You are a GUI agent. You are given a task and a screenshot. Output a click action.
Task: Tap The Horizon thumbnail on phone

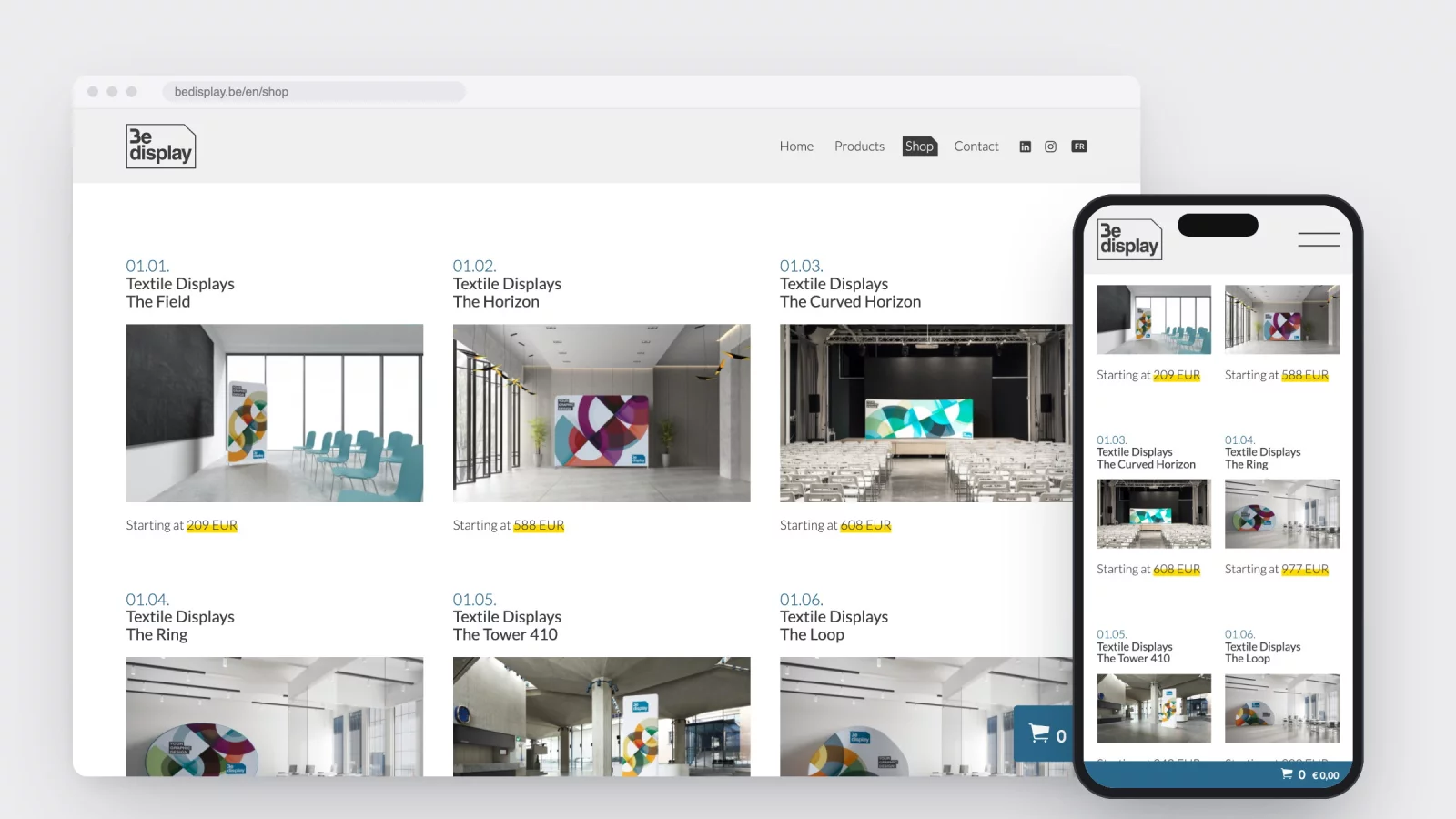1282,319
